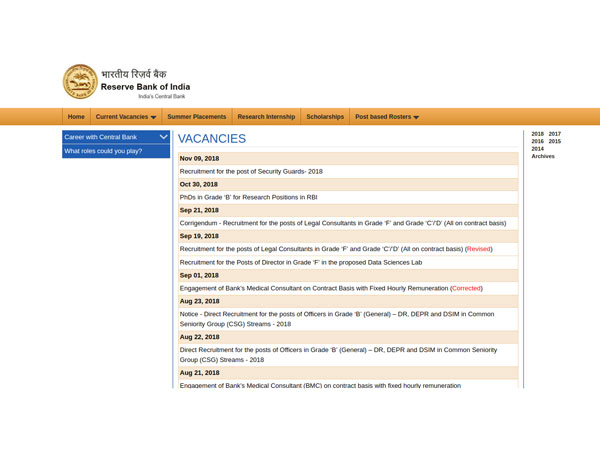
Task: Select the 2018 archive year
Action: [537, 134]
